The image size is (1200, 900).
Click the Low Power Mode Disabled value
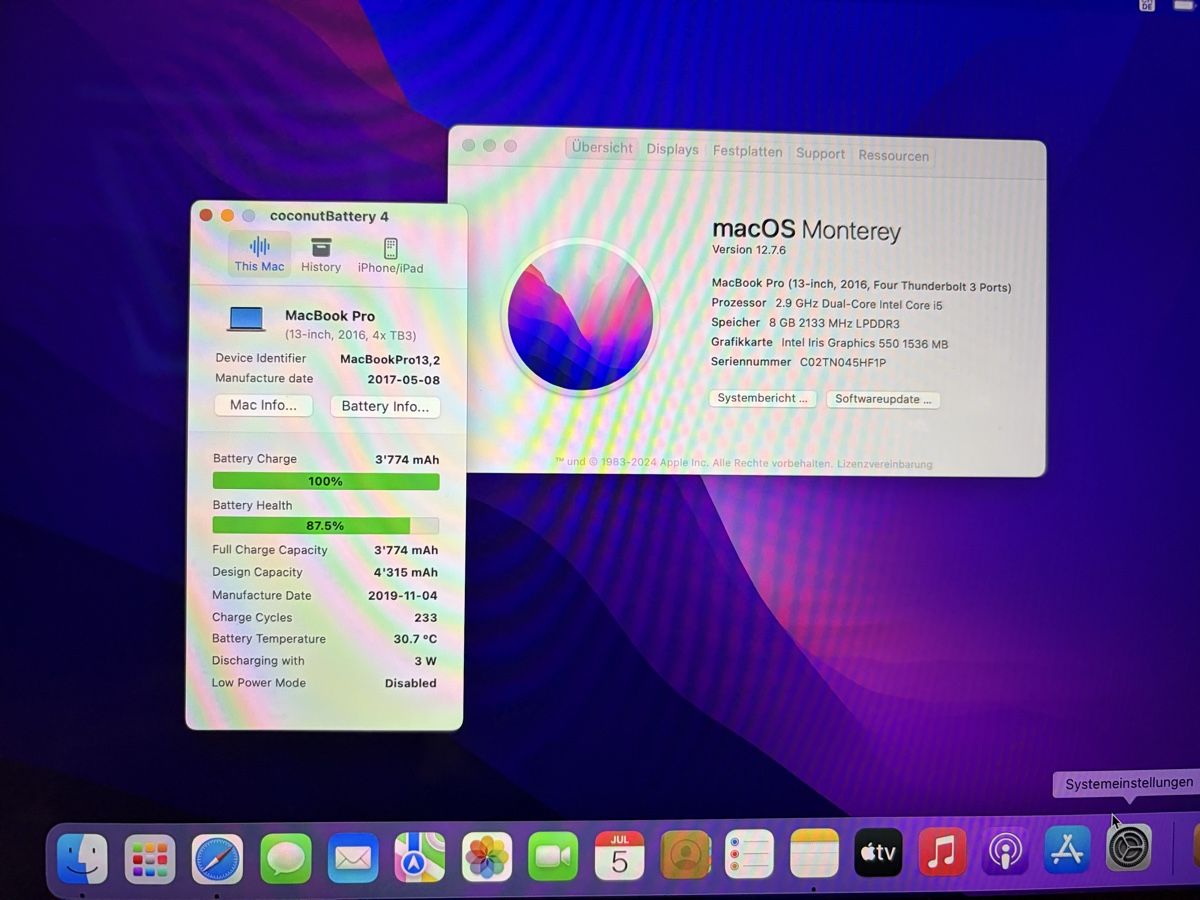[x=410, y=683]
